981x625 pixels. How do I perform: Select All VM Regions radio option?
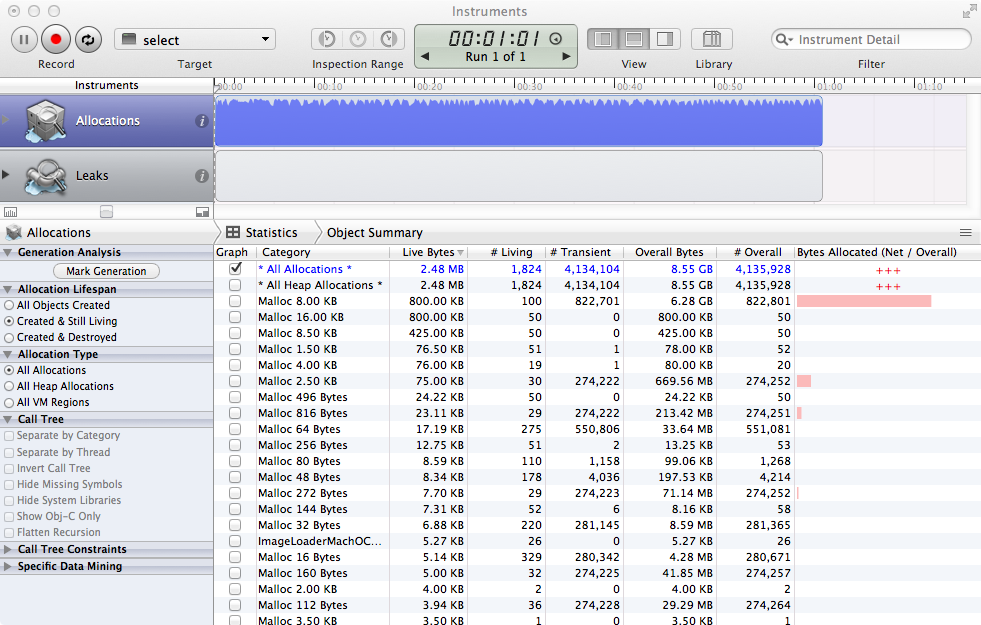point(9,403)
